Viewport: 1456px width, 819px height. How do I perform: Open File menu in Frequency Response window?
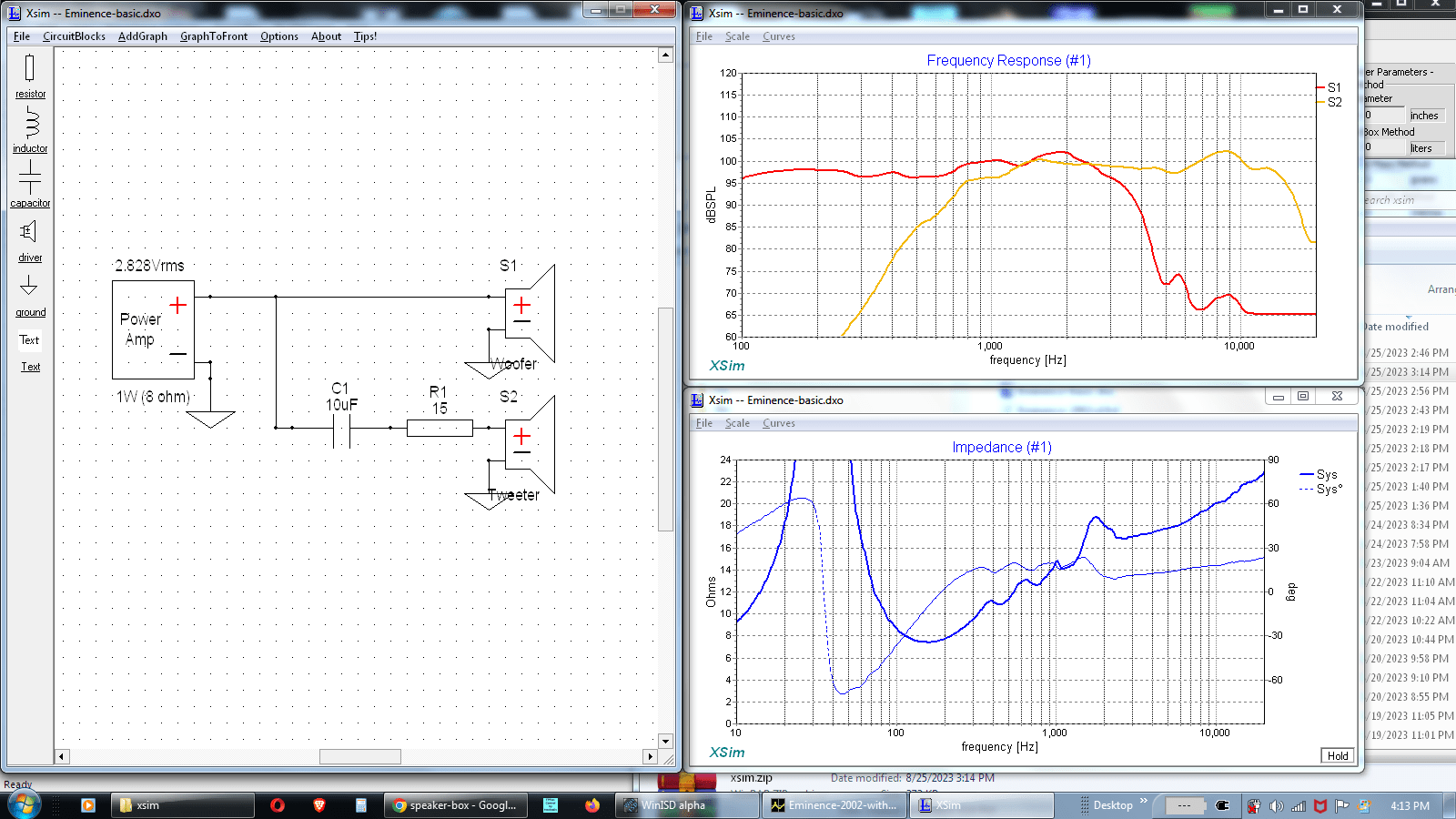pyautogui.click(x=704, y=36)
